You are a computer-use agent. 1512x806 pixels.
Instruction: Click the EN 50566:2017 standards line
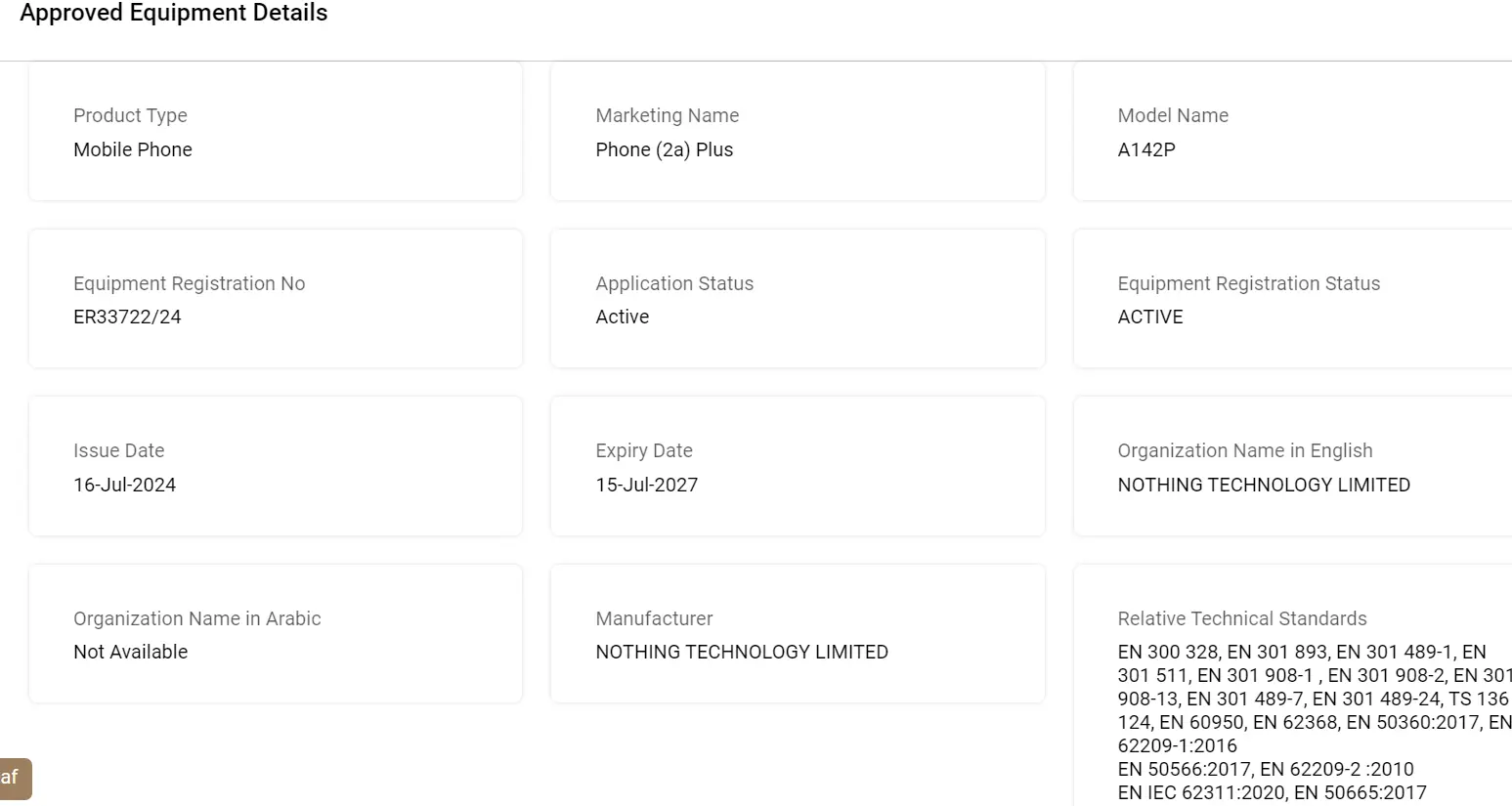(x=1265, y=769)
